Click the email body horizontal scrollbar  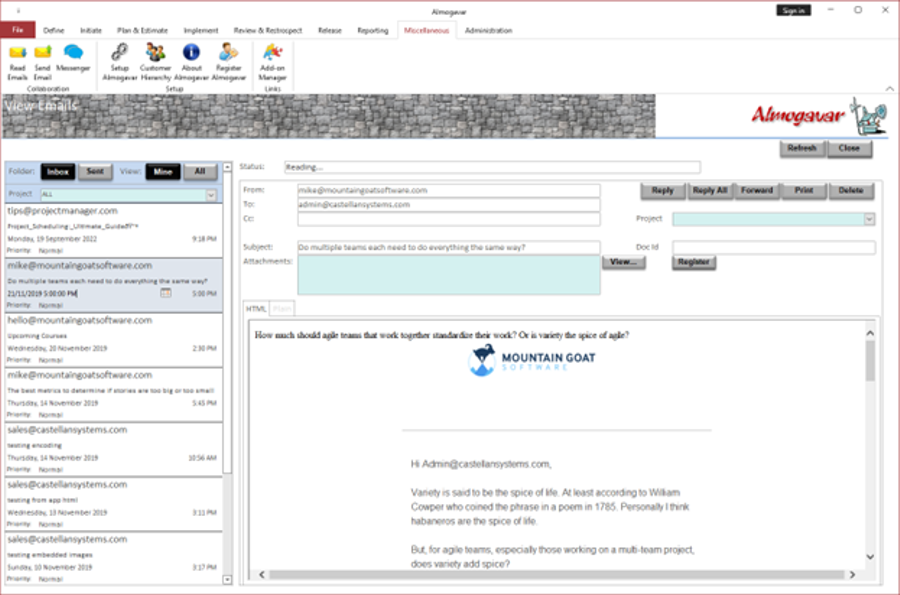[557, 574]
